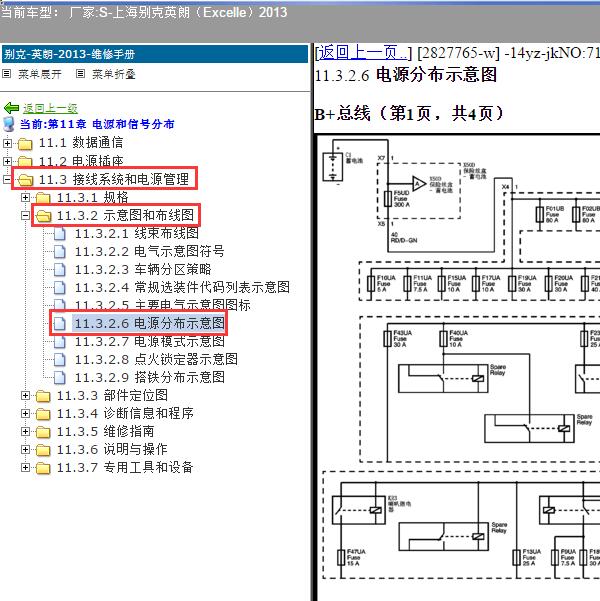600x601 pixels.
Task: Click the green back arrow icon
Action: point(11,108)
